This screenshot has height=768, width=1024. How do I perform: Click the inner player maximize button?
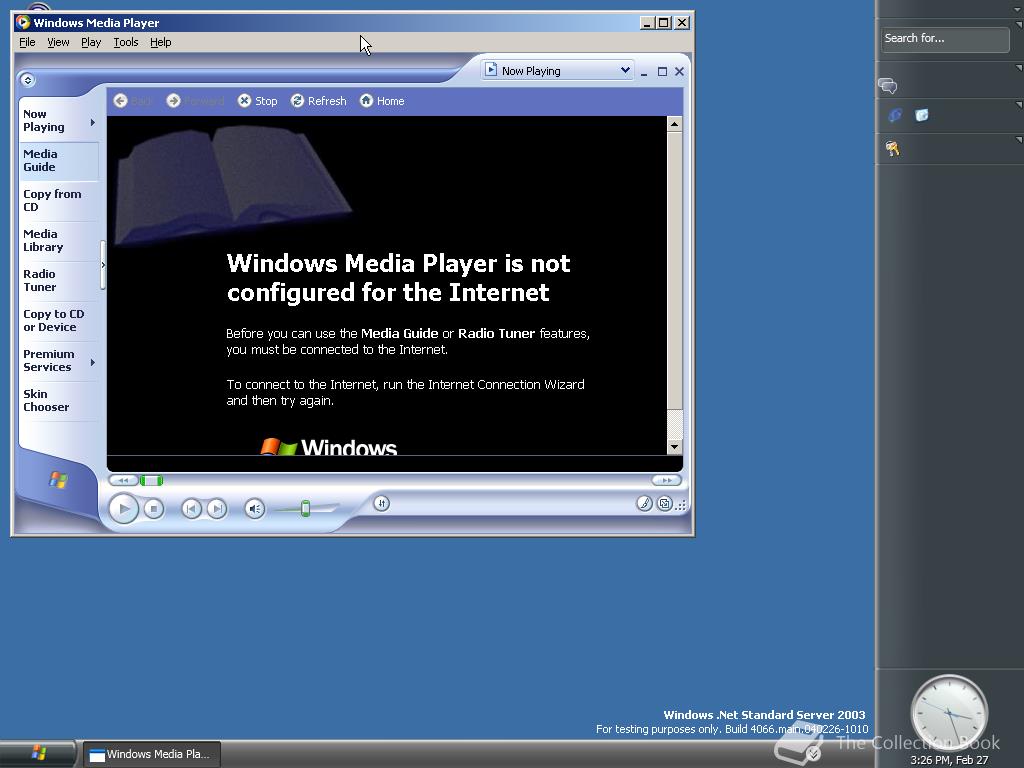[662, 72]
